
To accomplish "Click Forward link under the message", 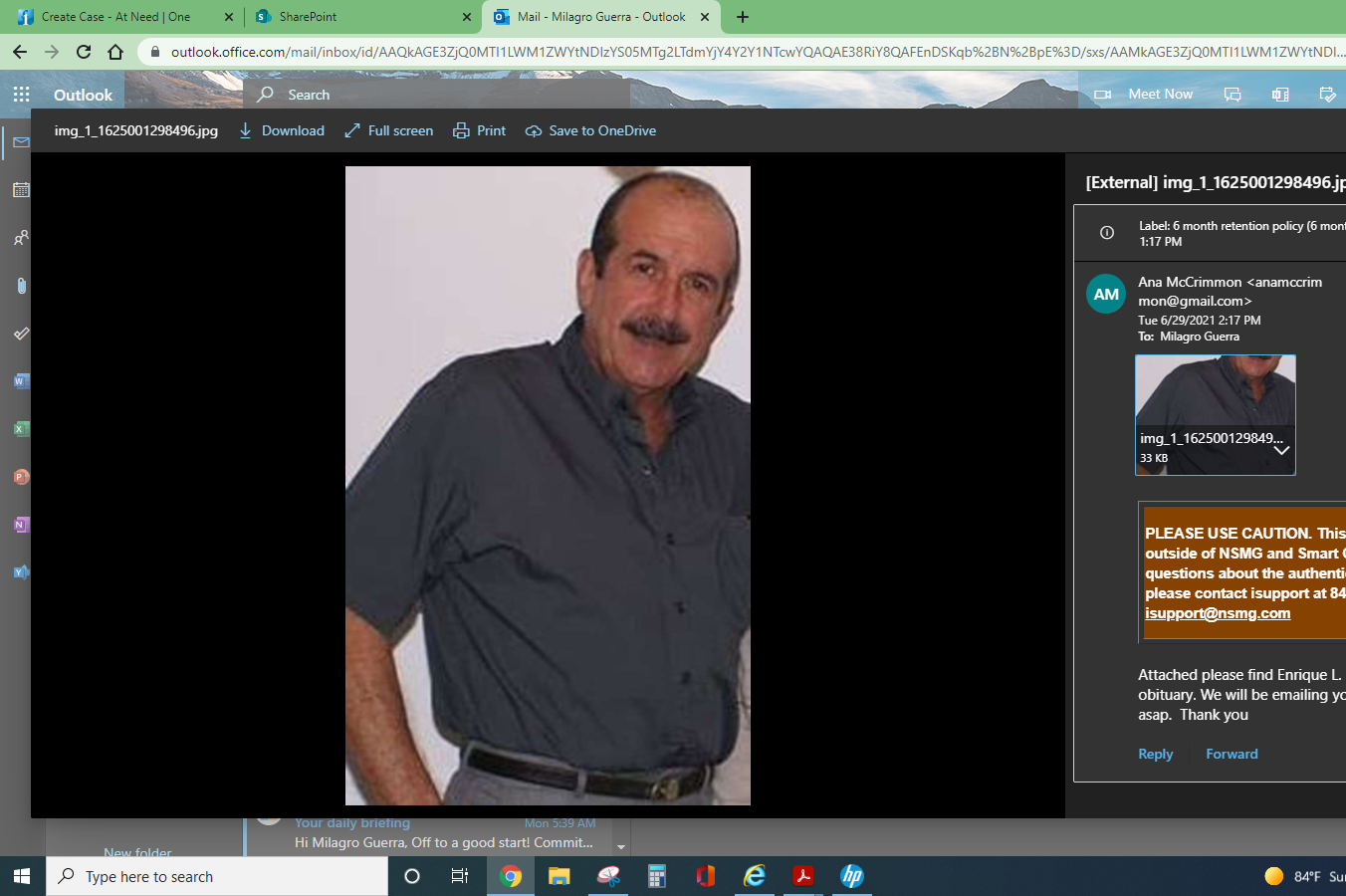I will pos(1232,754).
